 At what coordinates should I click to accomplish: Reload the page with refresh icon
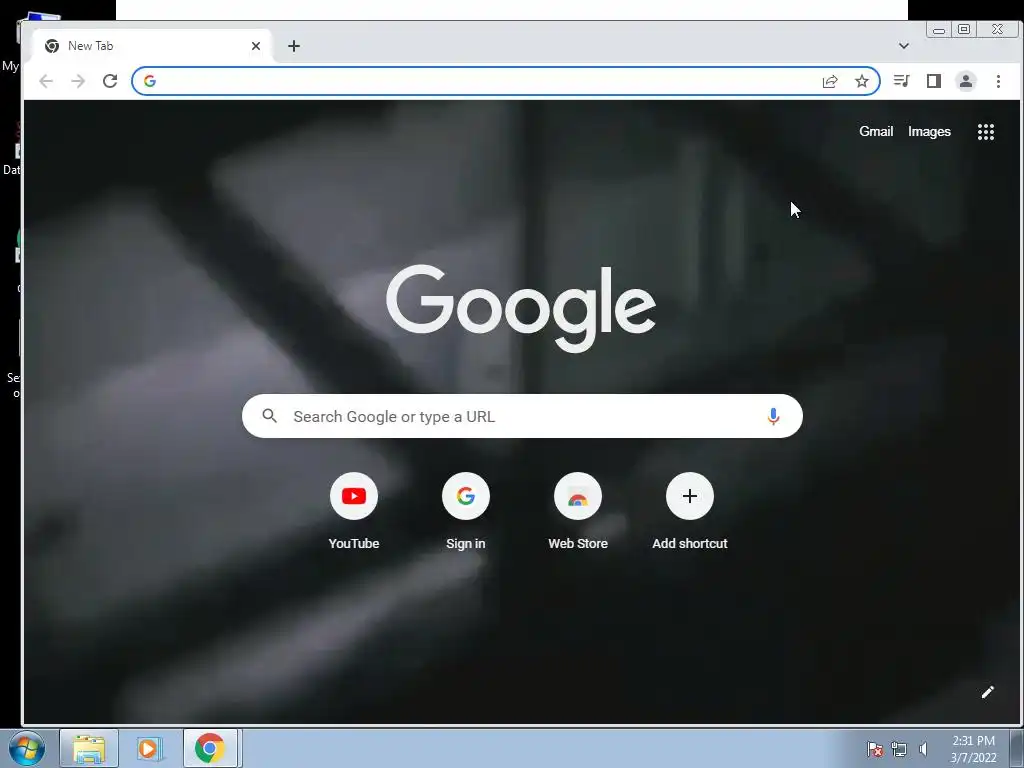click(110, 81)
